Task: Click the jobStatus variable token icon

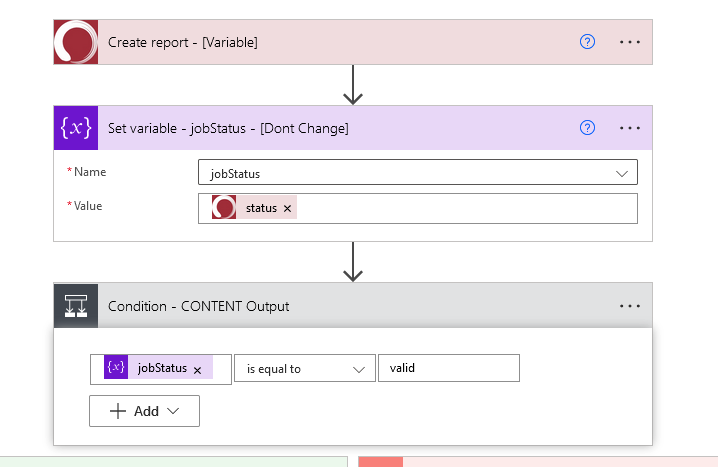Action: tap(116, 368)
